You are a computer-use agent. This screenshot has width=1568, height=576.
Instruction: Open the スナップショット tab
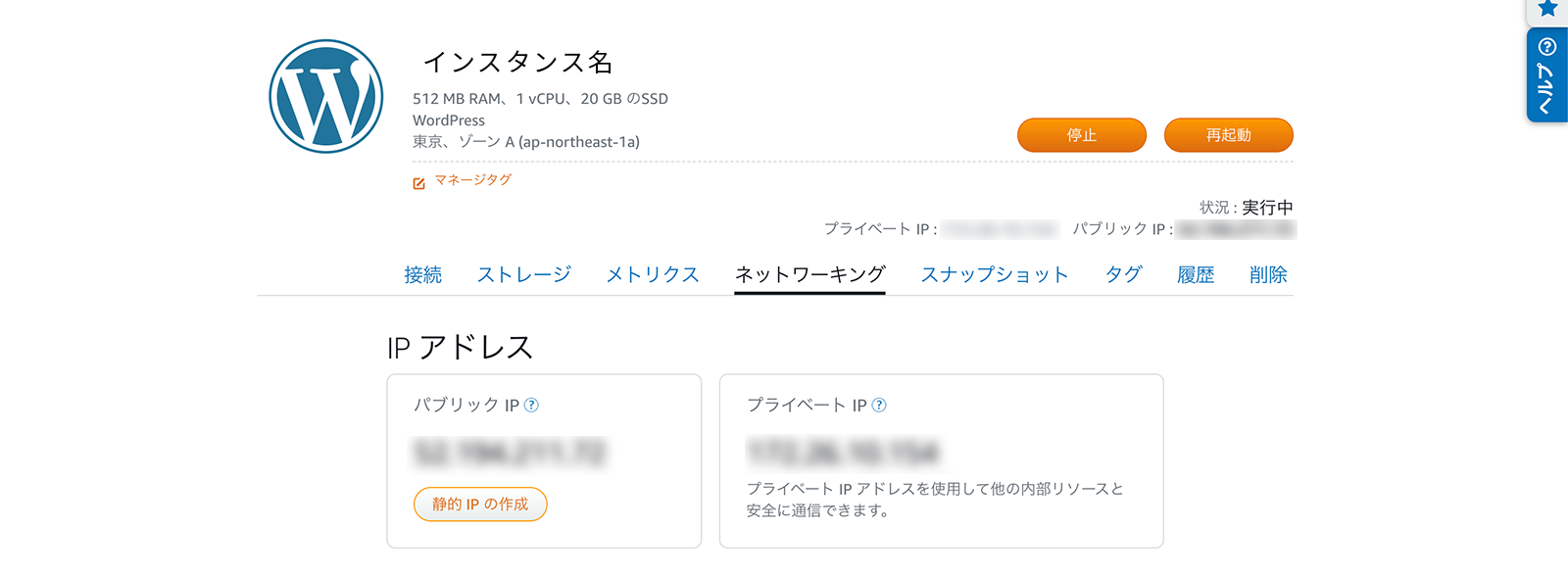pos(995,275)
